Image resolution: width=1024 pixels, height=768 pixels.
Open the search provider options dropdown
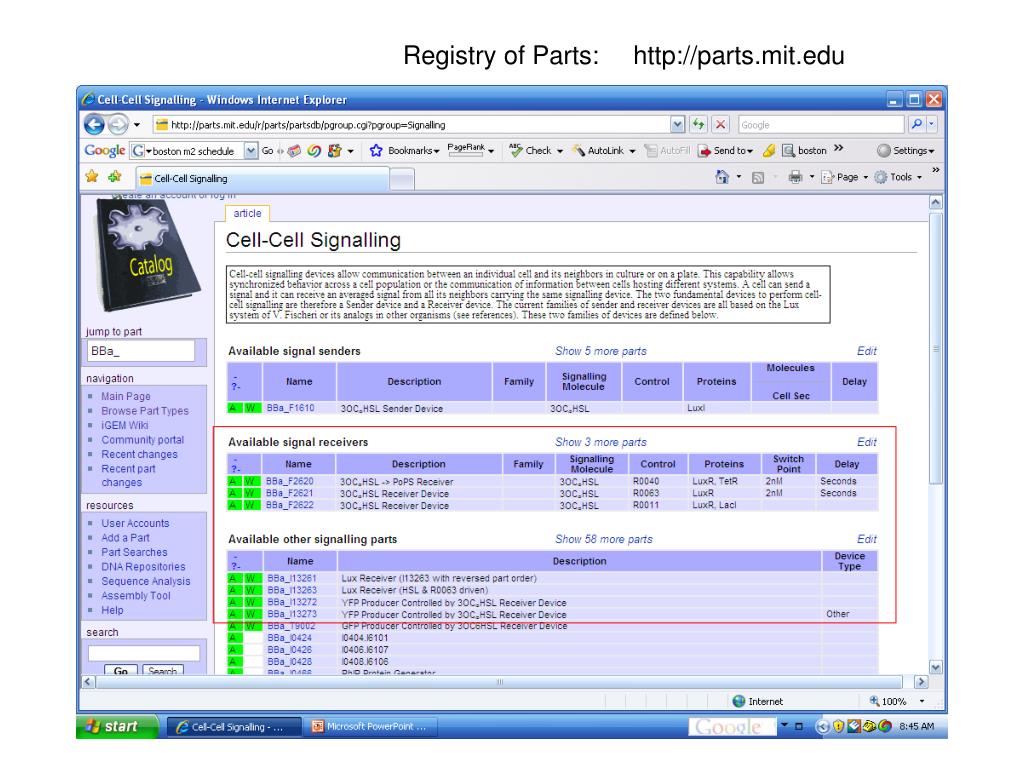(931, 124)
